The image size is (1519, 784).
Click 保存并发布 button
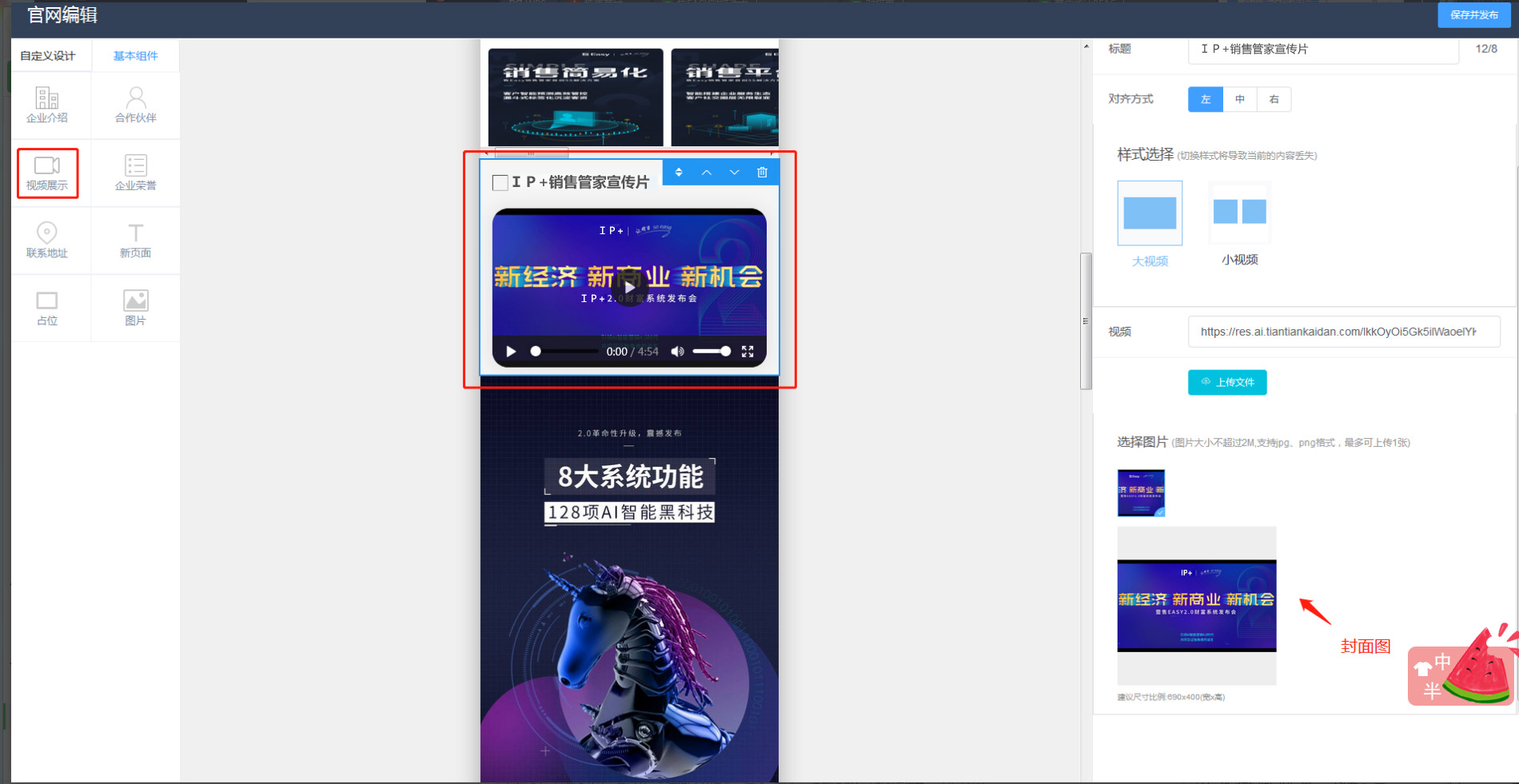[x=1473, y=15]
